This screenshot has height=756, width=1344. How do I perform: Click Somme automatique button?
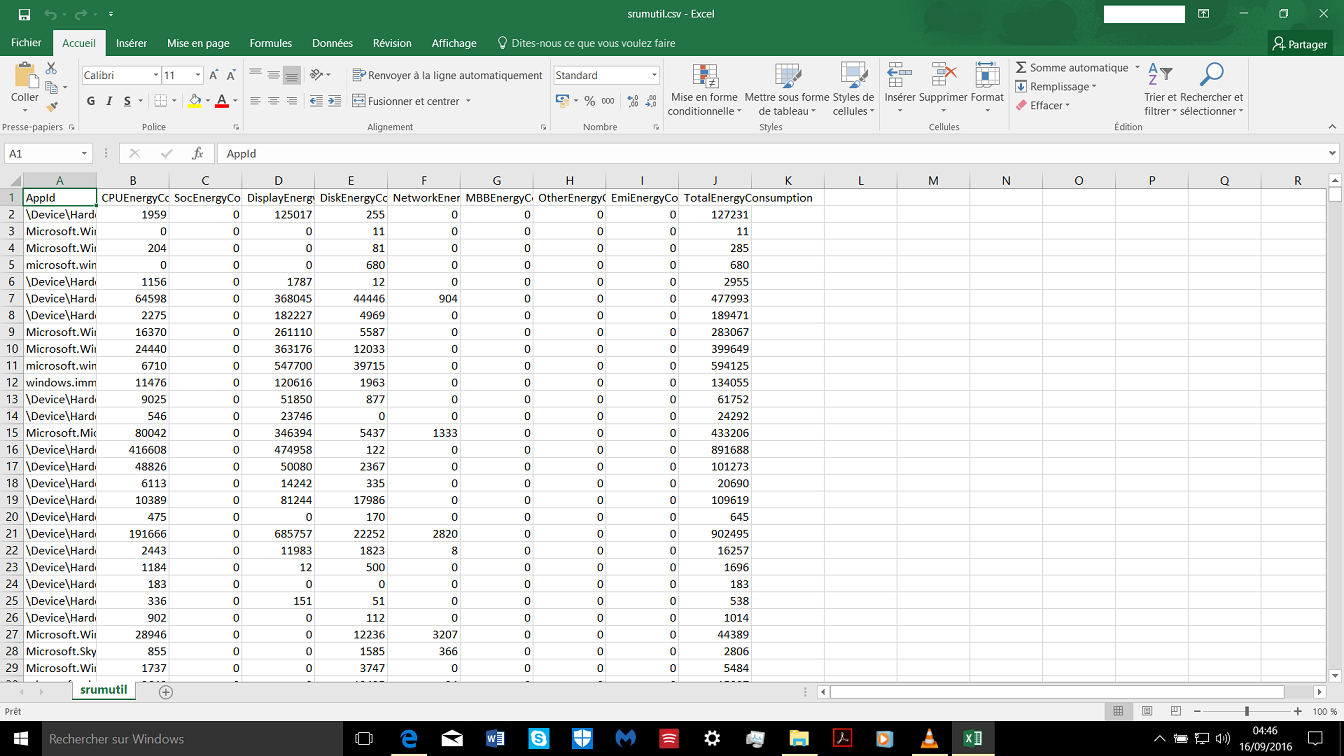pyautogui.click(x=1078, y=68)
